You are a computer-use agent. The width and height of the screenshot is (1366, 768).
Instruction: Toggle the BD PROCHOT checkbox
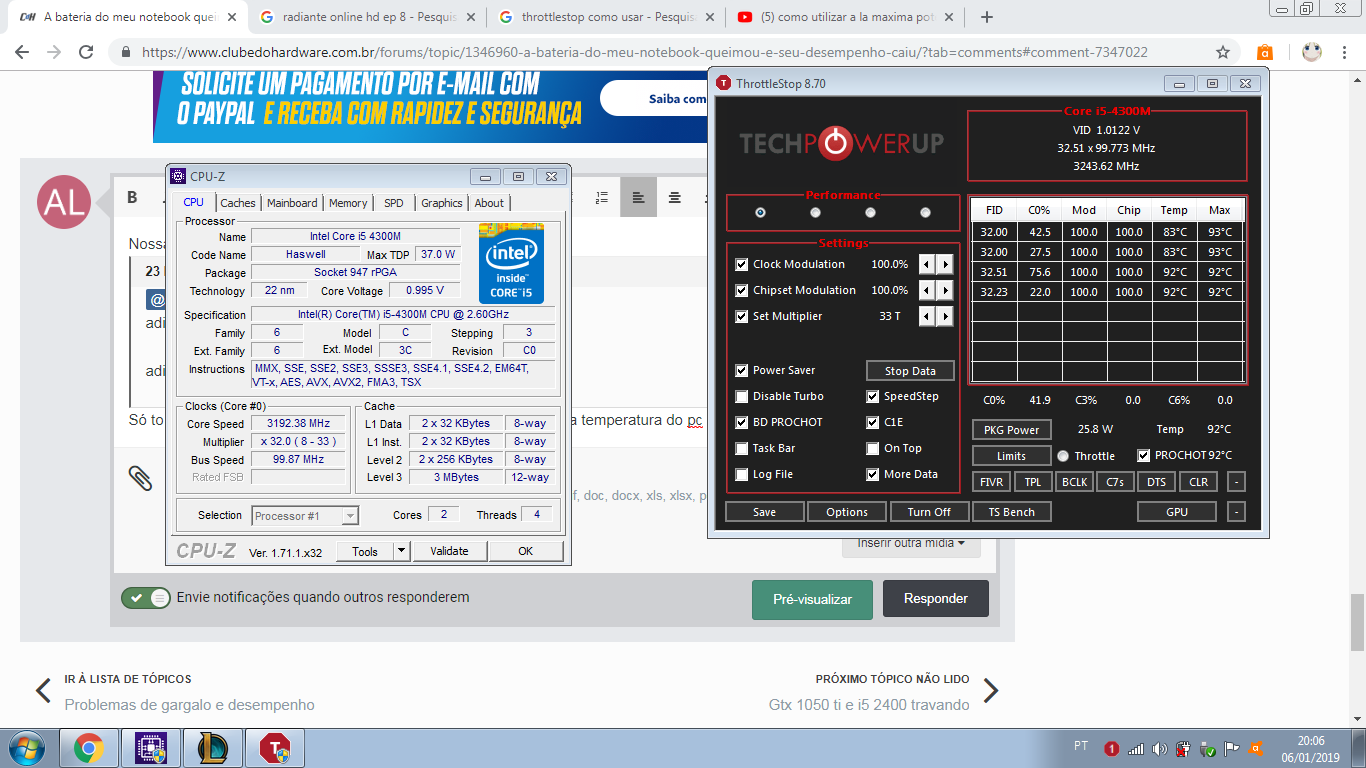741,422
